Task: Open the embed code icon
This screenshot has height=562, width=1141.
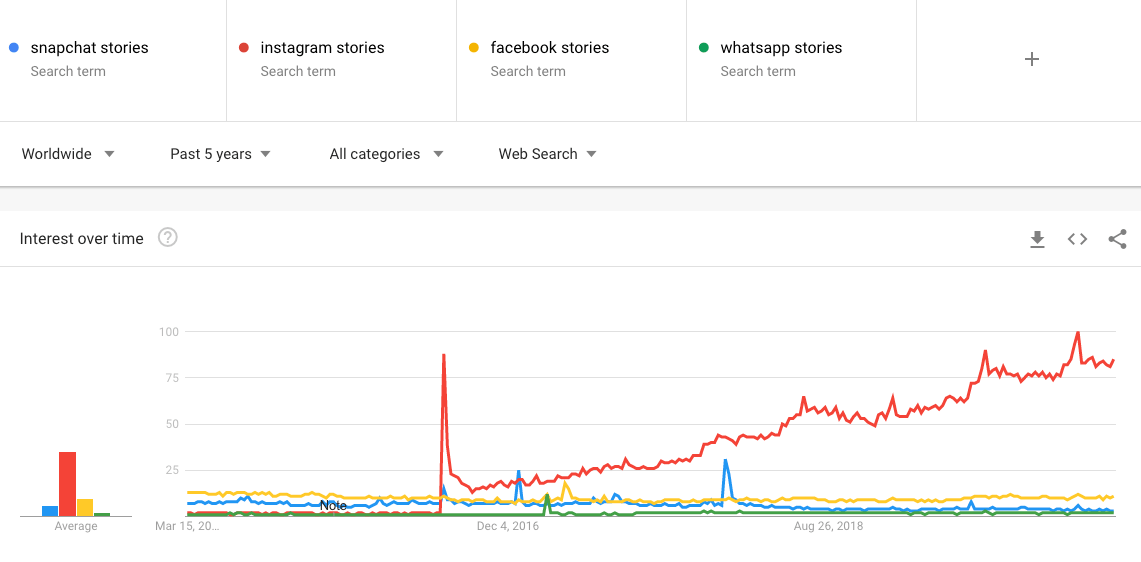Action: click(1077, 239)
